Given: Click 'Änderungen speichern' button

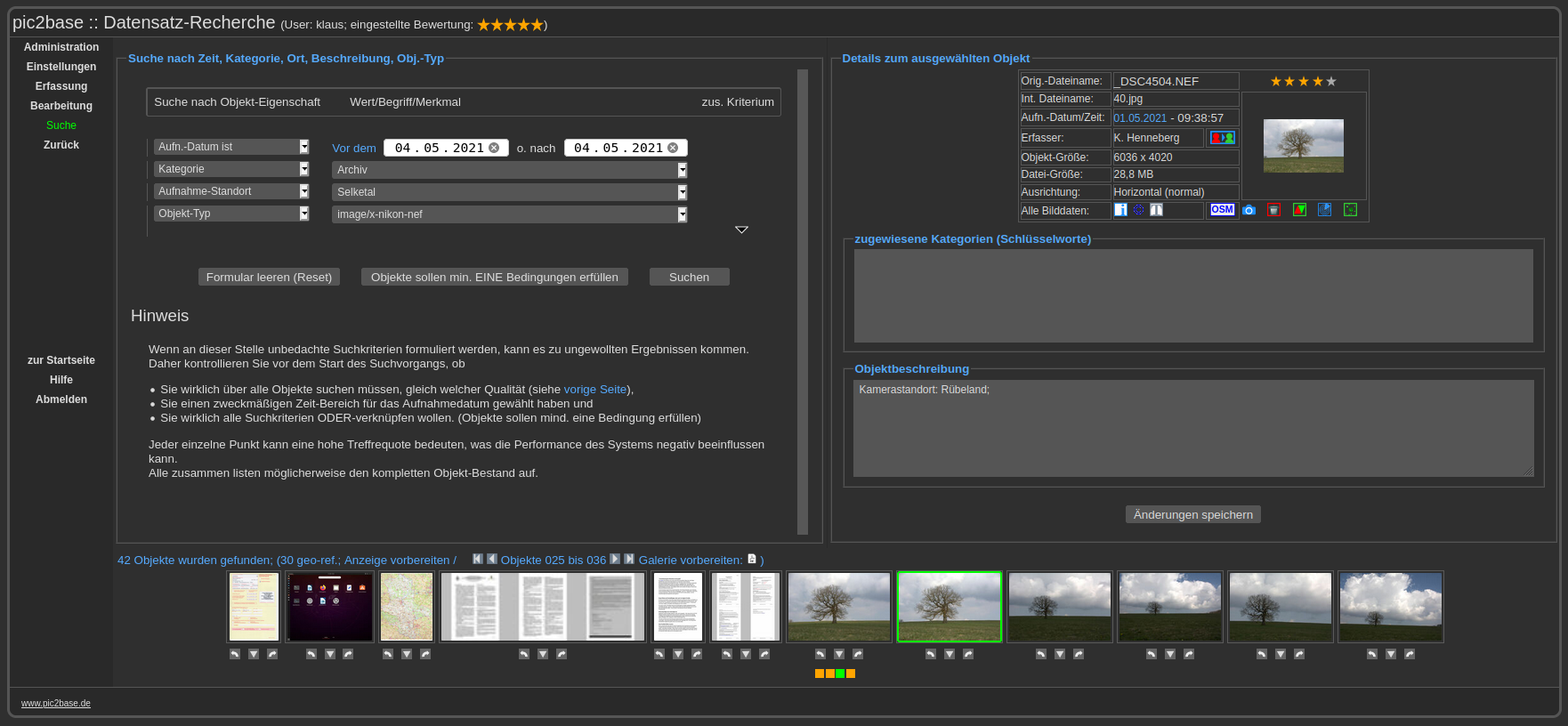Looking at the screenshot, I should [1192, 515].
